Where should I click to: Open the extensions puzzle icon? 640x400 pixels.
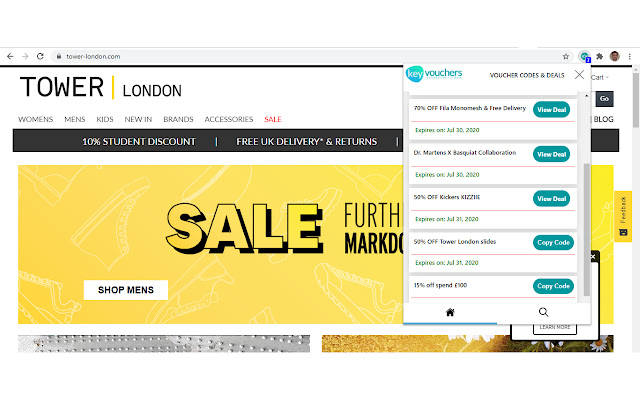pos(600,56)
